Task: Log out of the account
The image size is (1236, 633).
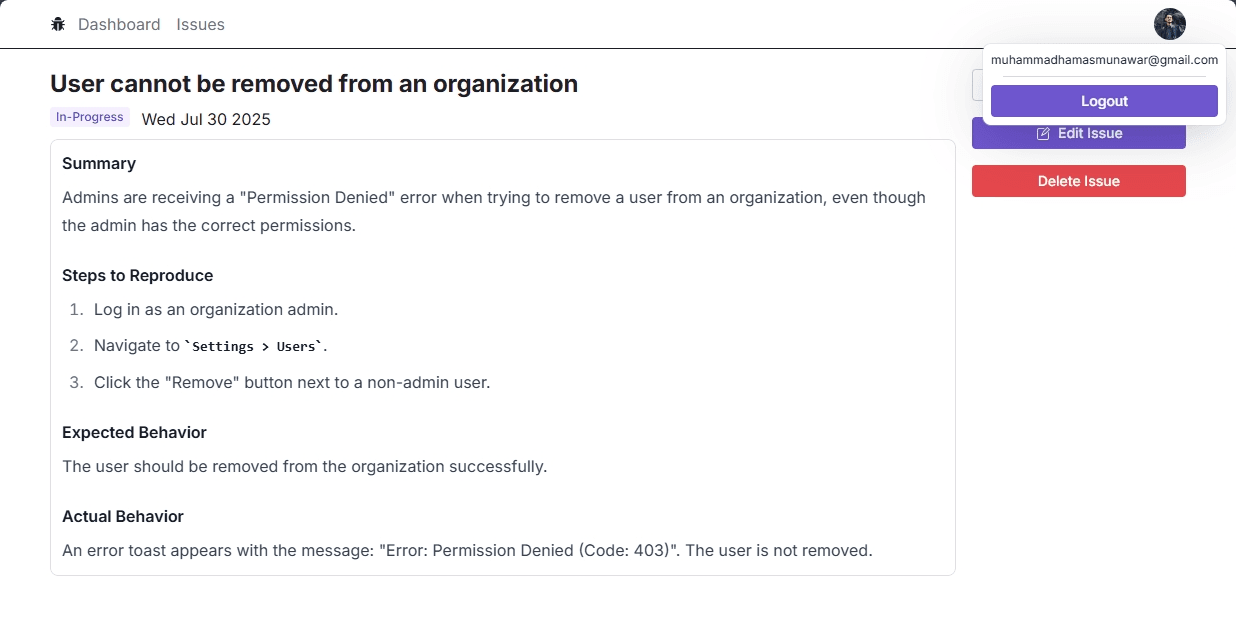Action: click(1104, 101)
